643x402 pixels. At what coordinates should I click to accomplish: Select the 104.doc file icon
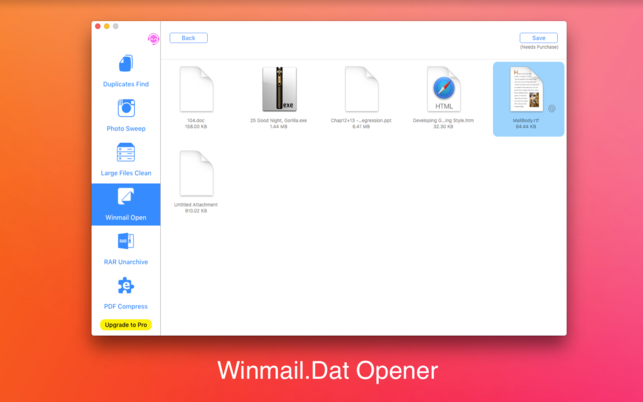196,89
